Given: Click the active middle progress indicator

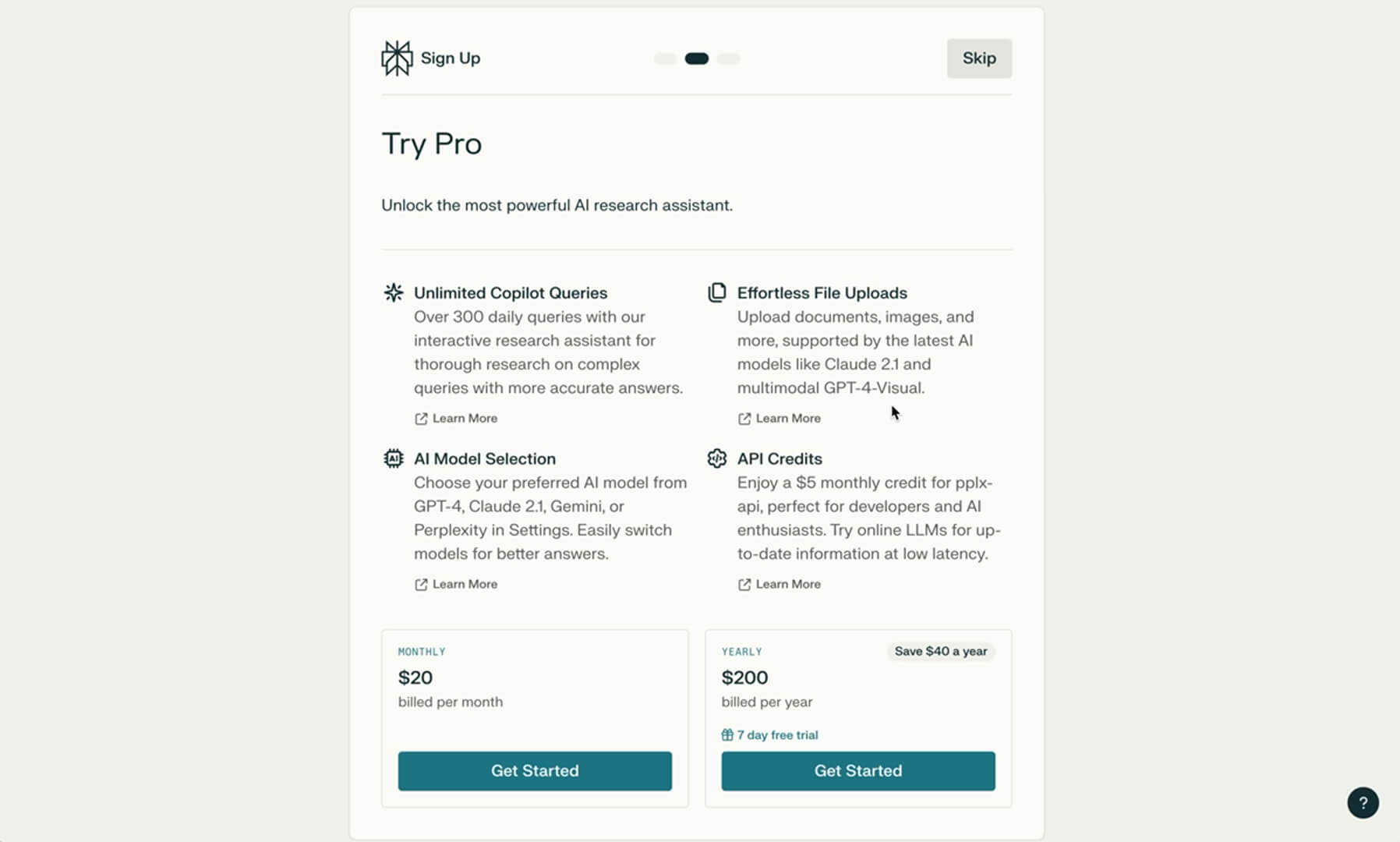Looking at the screenshot, I should (x=697, y=58).
